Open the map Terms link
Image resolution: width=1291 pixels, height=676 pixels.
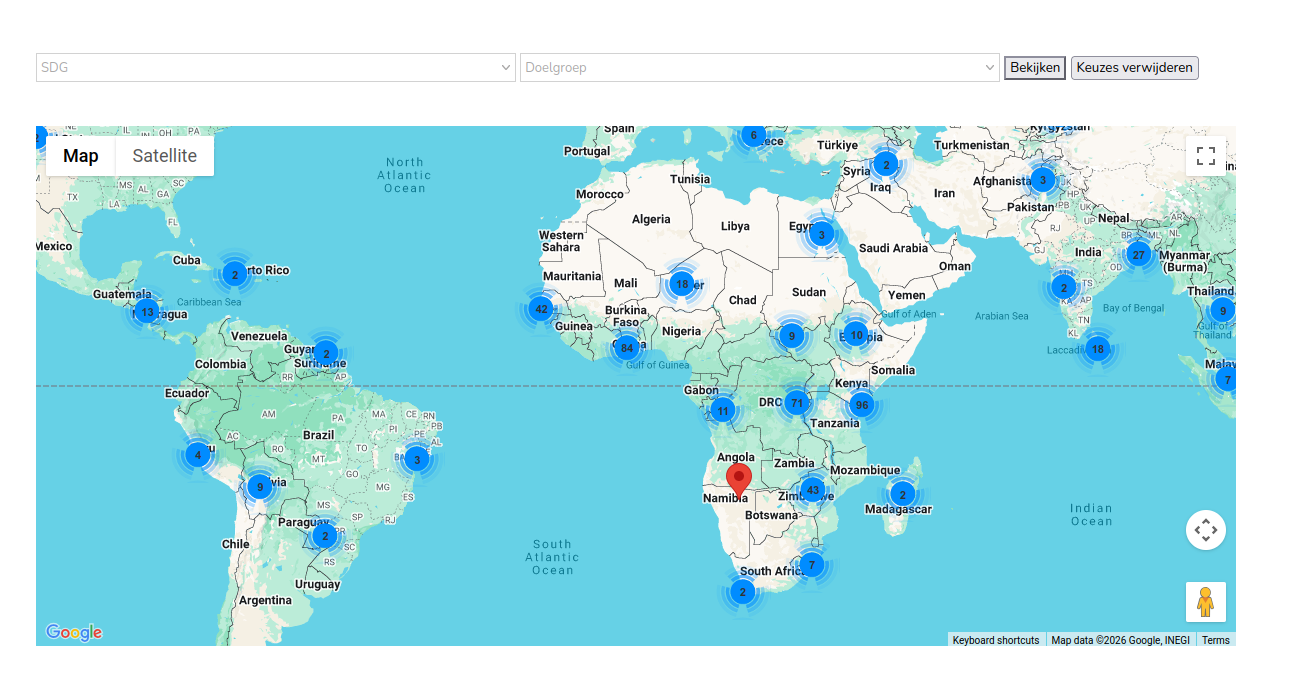pyautogui.click(x=1215, y=640)
